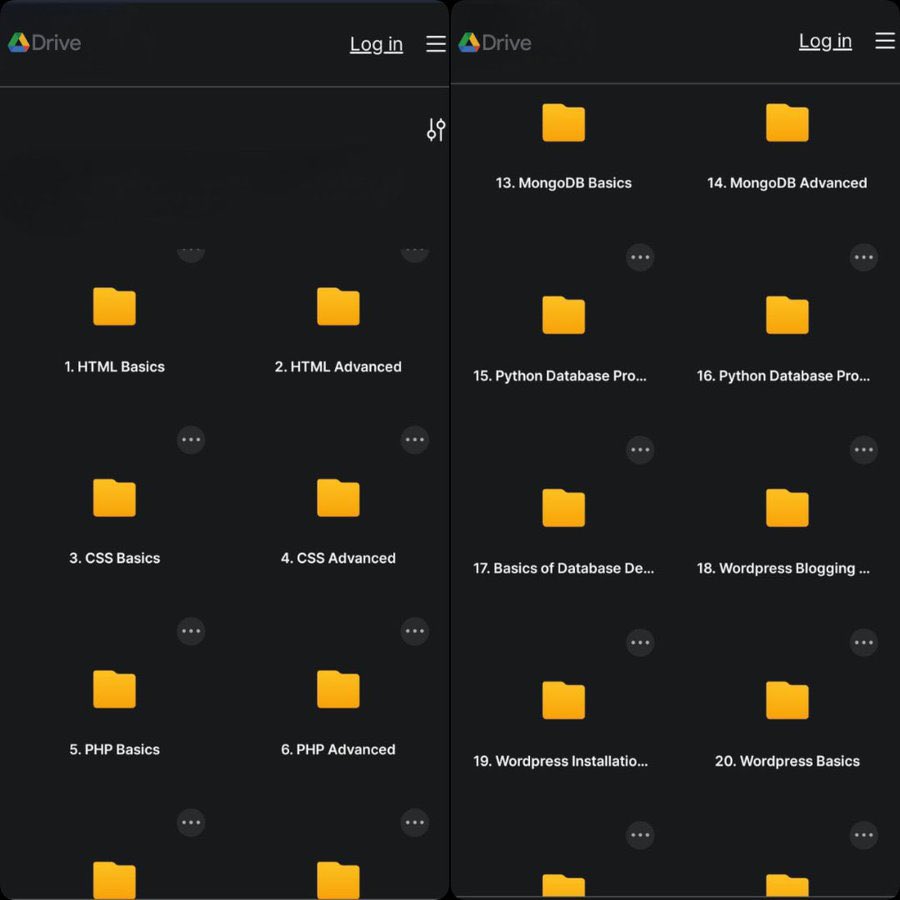Open more options for HTML Advanced
Image resolution: width=900 pixels, height=900 pixels.
pos(415,250)
